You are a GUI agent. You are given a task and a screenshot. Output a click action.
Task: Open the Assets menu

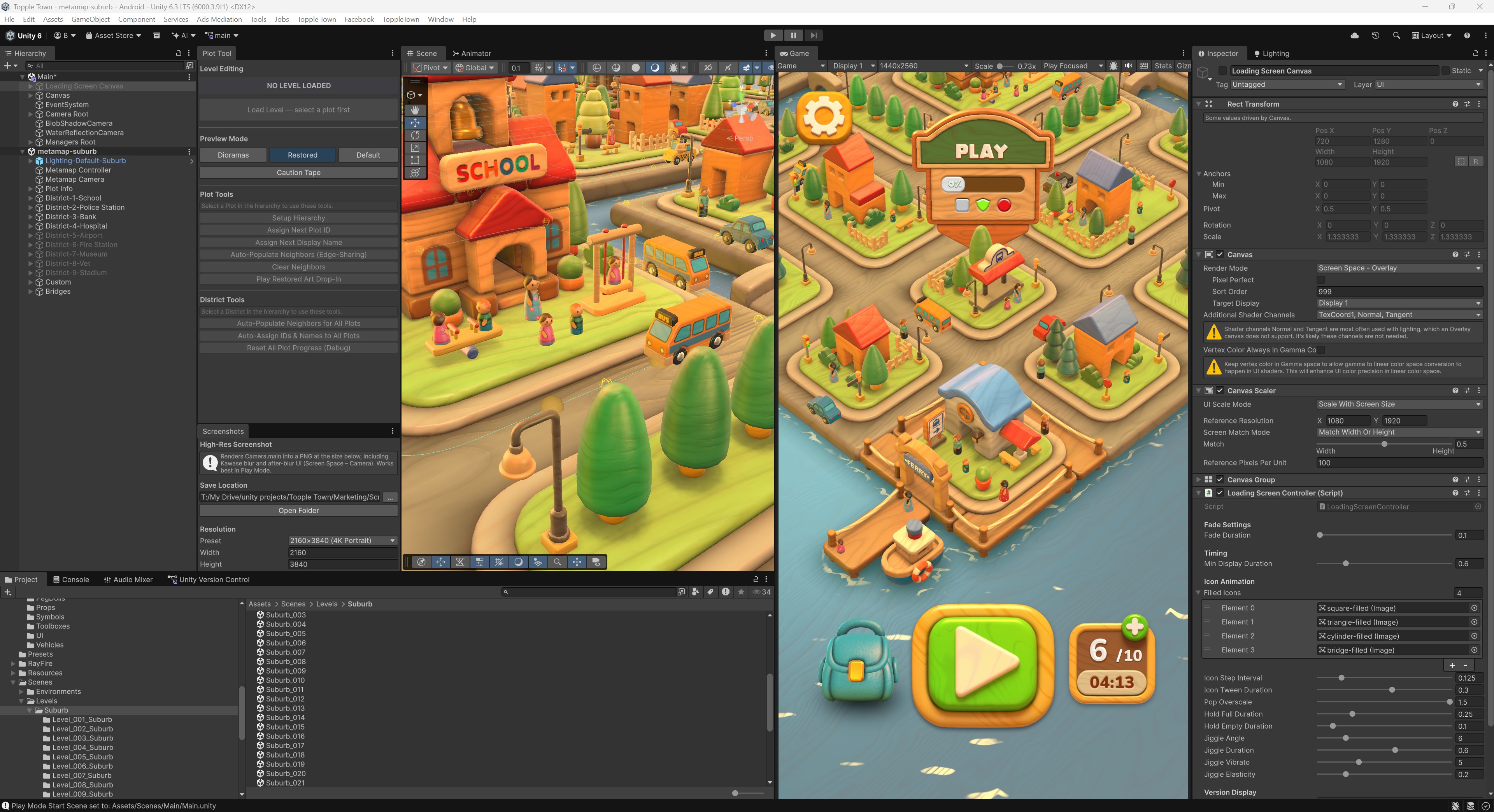(53, 19)
